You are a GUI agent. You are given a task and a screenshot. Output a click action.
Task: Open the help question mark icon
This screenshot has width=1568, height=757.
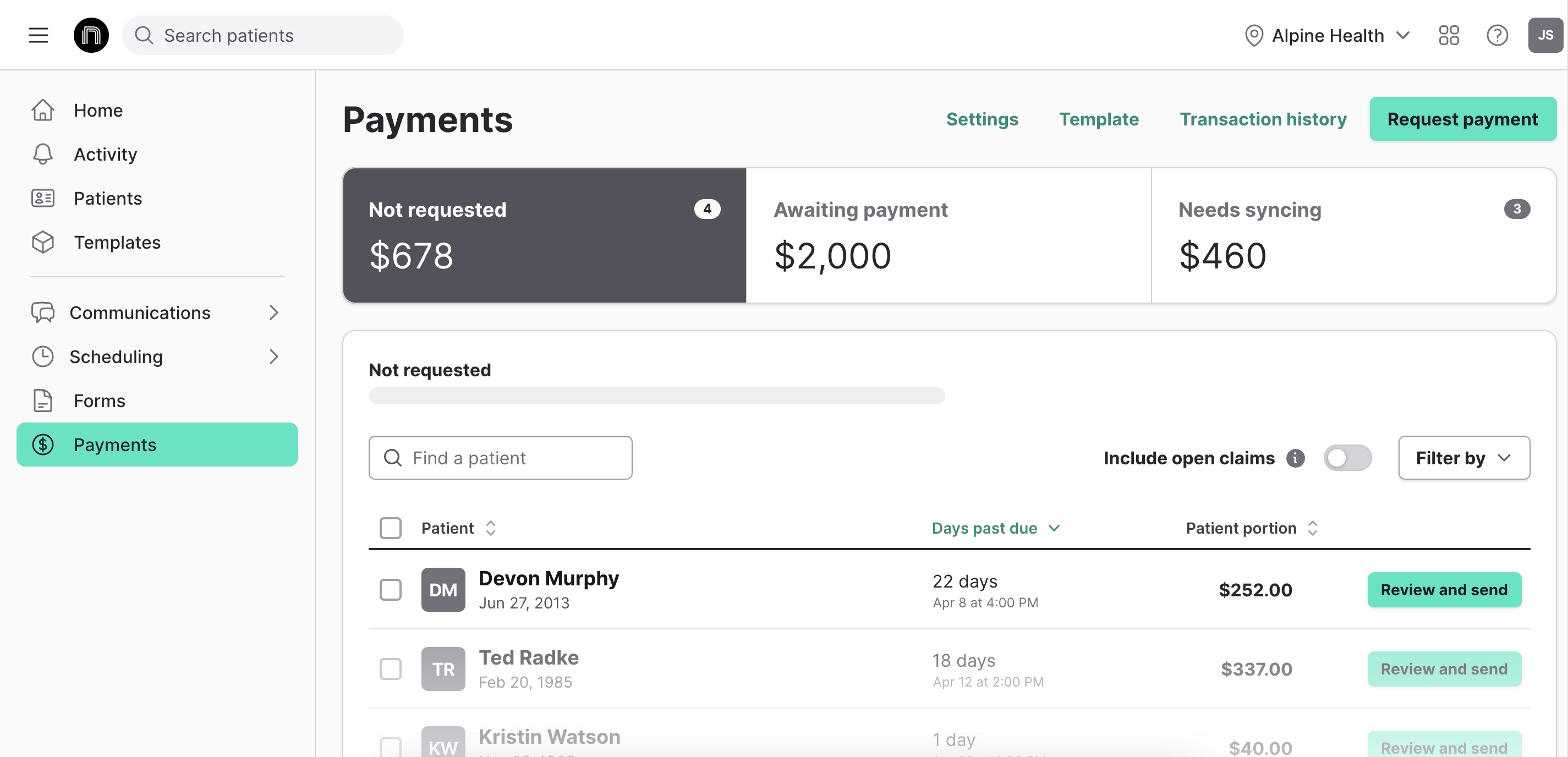(x=1498, y=35)
